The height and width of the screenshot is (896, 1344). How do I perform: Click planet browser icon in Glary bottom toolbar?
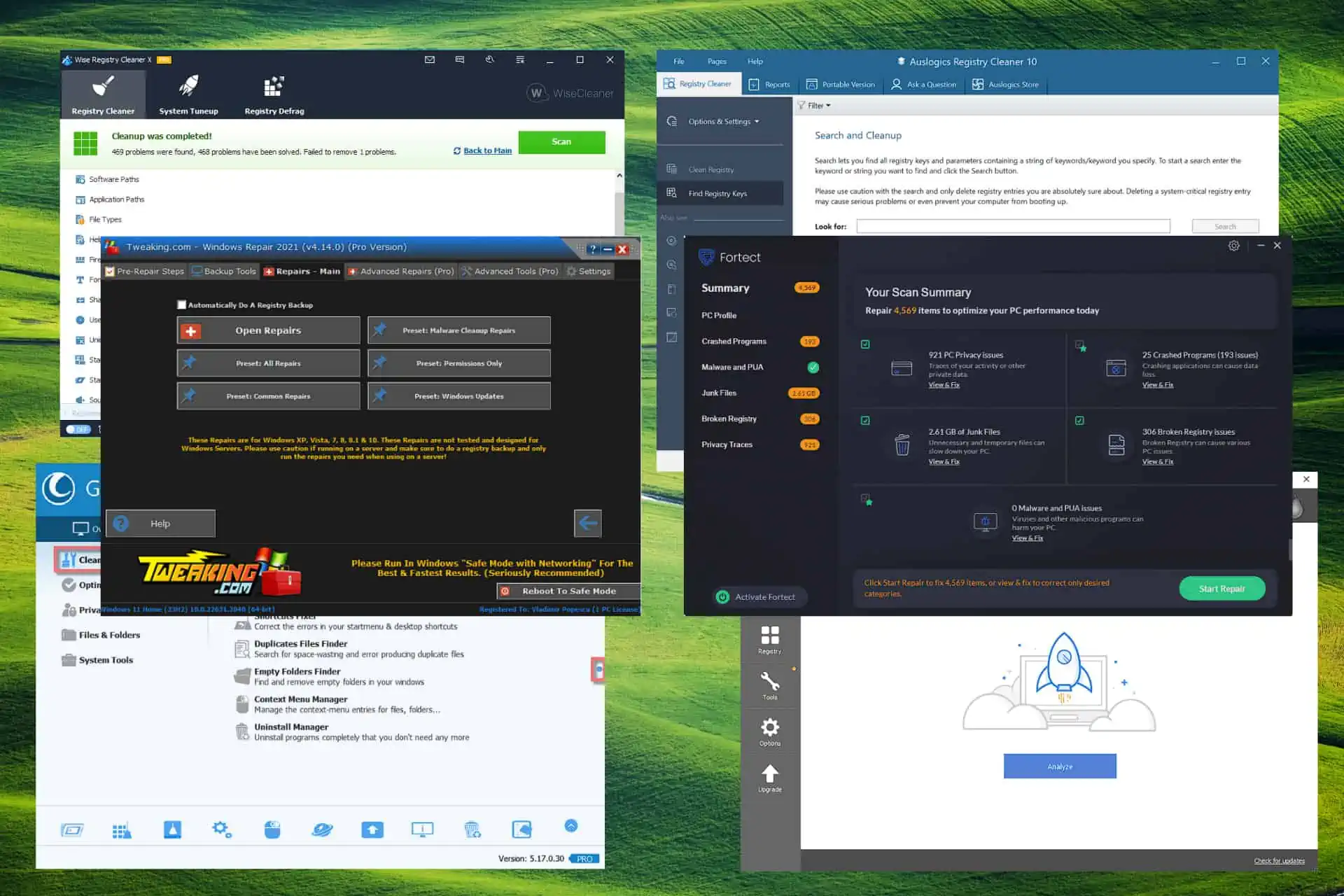pos(322,829)
